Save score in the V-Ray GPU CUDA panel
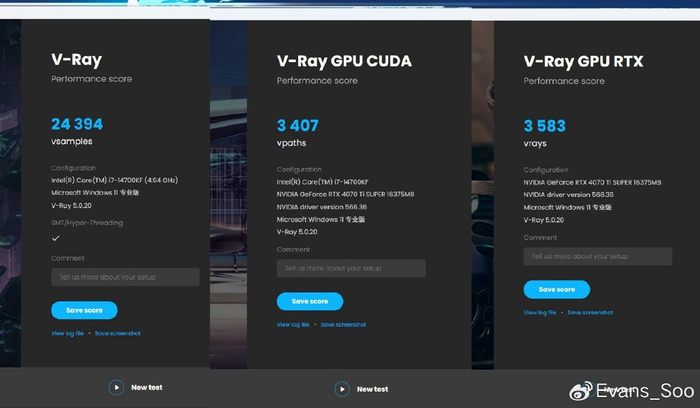The width and height of the screenshot is (700, 408). 310,301
